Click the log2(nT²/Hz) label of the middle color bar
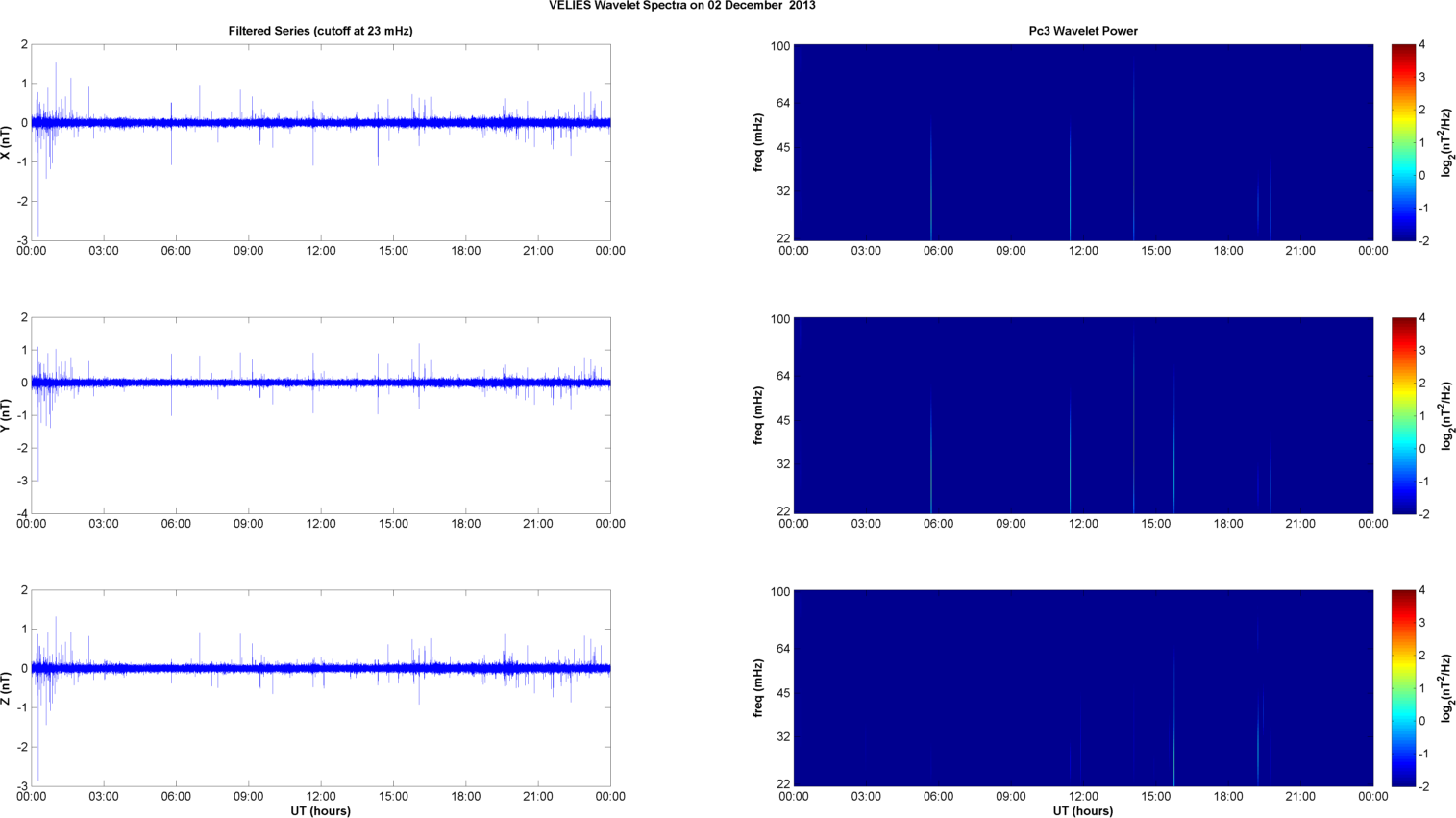1456x818 pixels. pyautogui.click(x=1445, y=415)
